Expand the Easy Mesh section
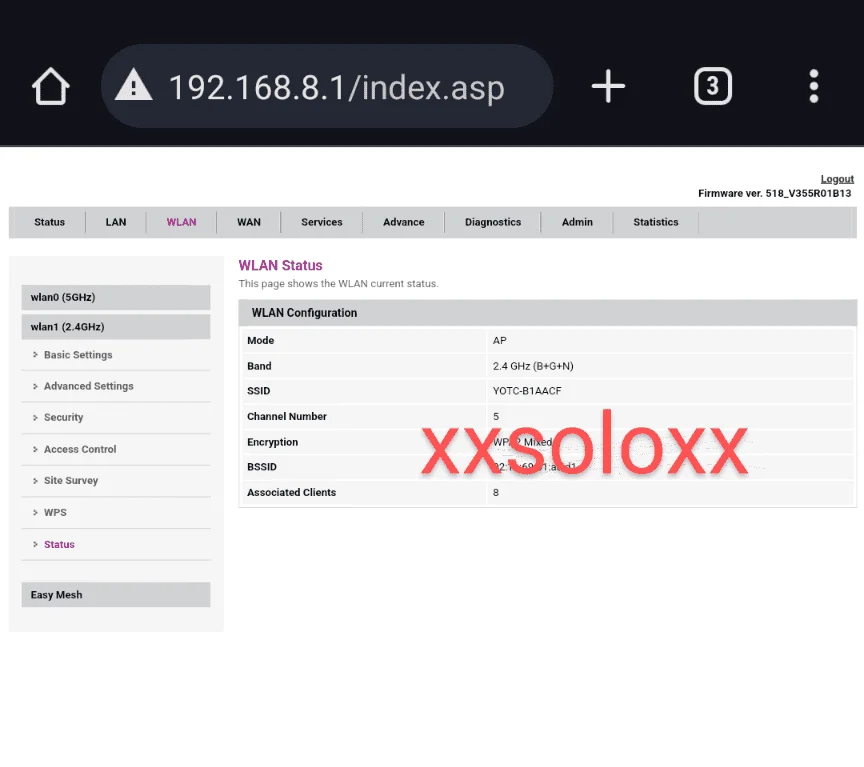The image size is (864, 767). pyautogui.click(x=116, y=595)
